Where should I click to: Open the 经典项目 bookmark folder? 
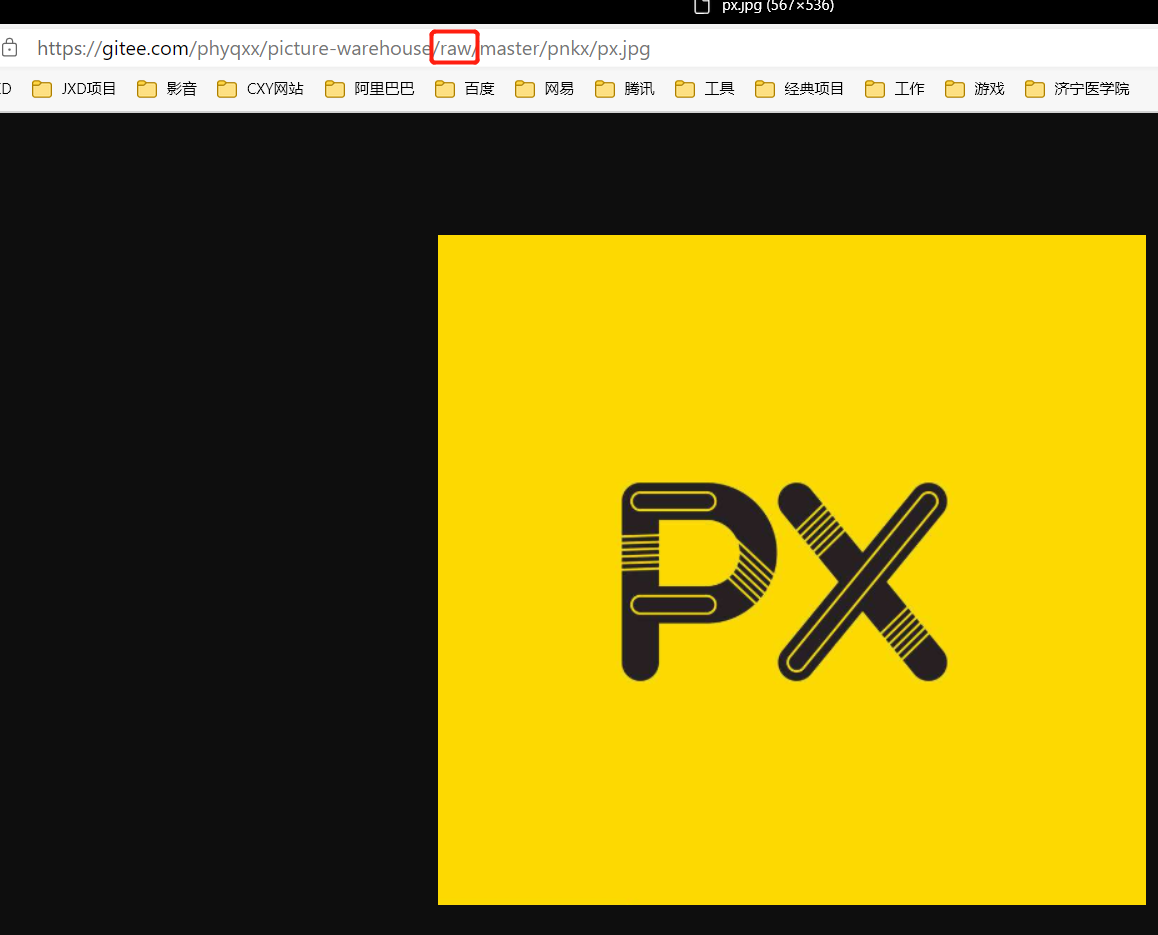(799, 89)
